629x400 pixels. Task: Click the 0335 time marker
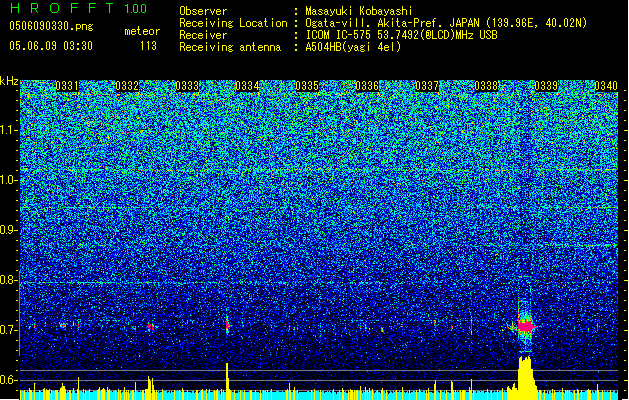[307, 86]
